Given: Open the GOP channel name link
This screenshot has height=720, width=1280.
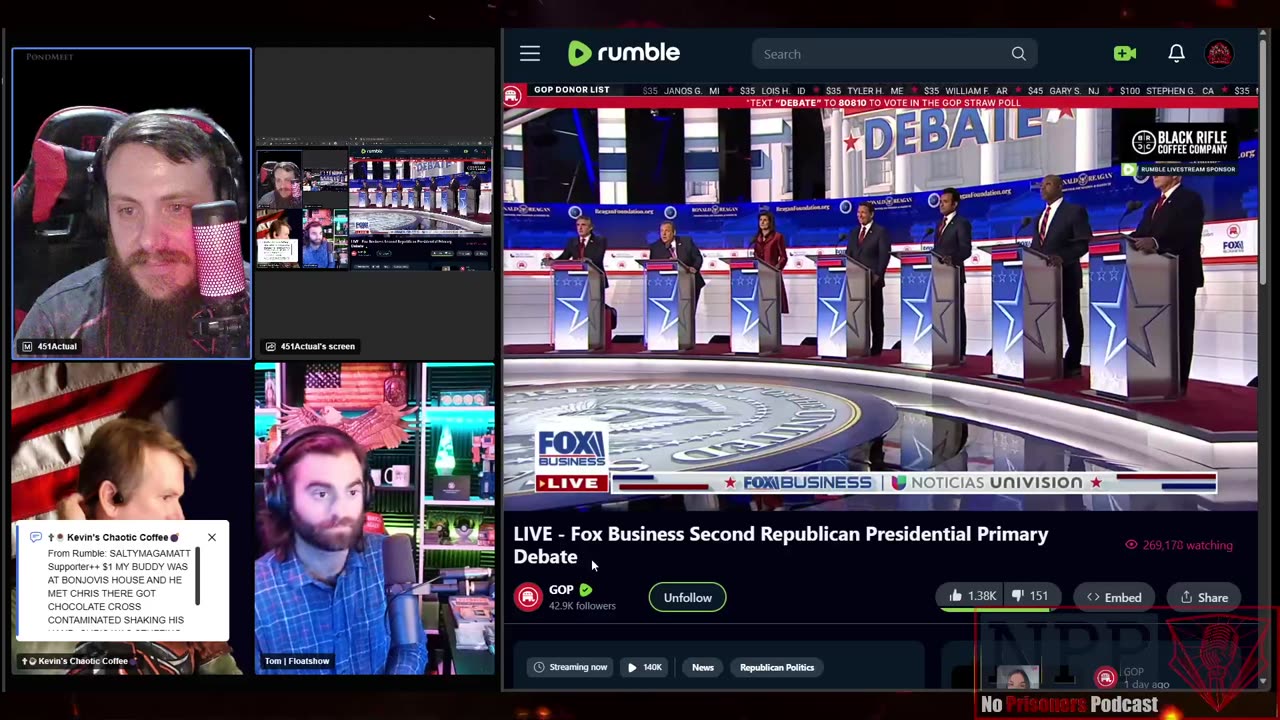Looking at the screenshot, I should (561, 590).
